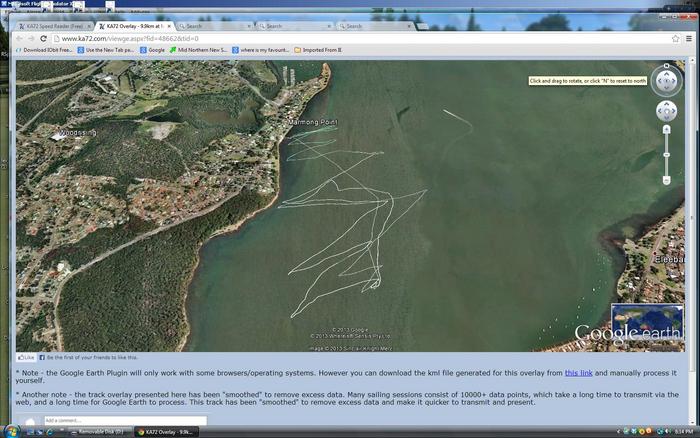Click the Google Earth look-around compass control
Viewport: 700px width, 438px height.
[x=667, y=80]
